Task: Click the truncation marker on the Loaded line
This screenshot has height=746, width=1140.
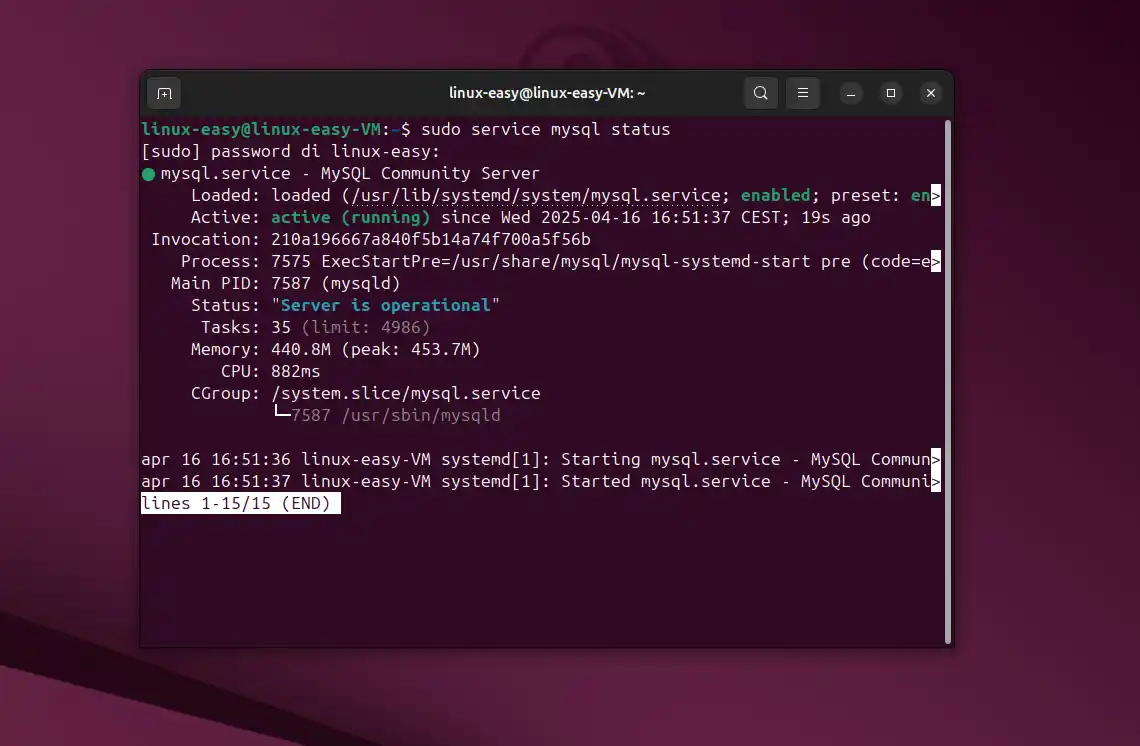Action: tap(936, 196)
